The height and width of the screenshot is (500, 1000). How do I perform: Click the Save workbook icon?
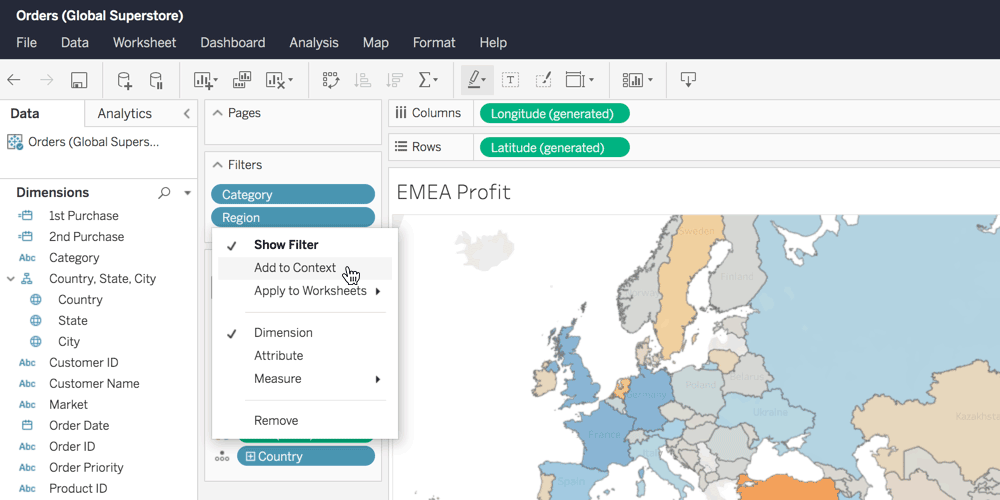click(x=79, y=80)
